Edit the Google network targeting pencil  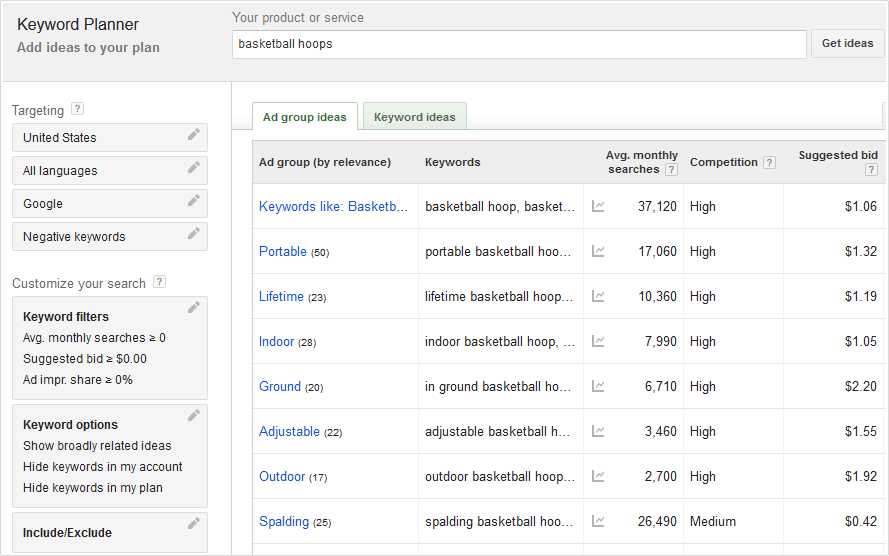[194, 200]
